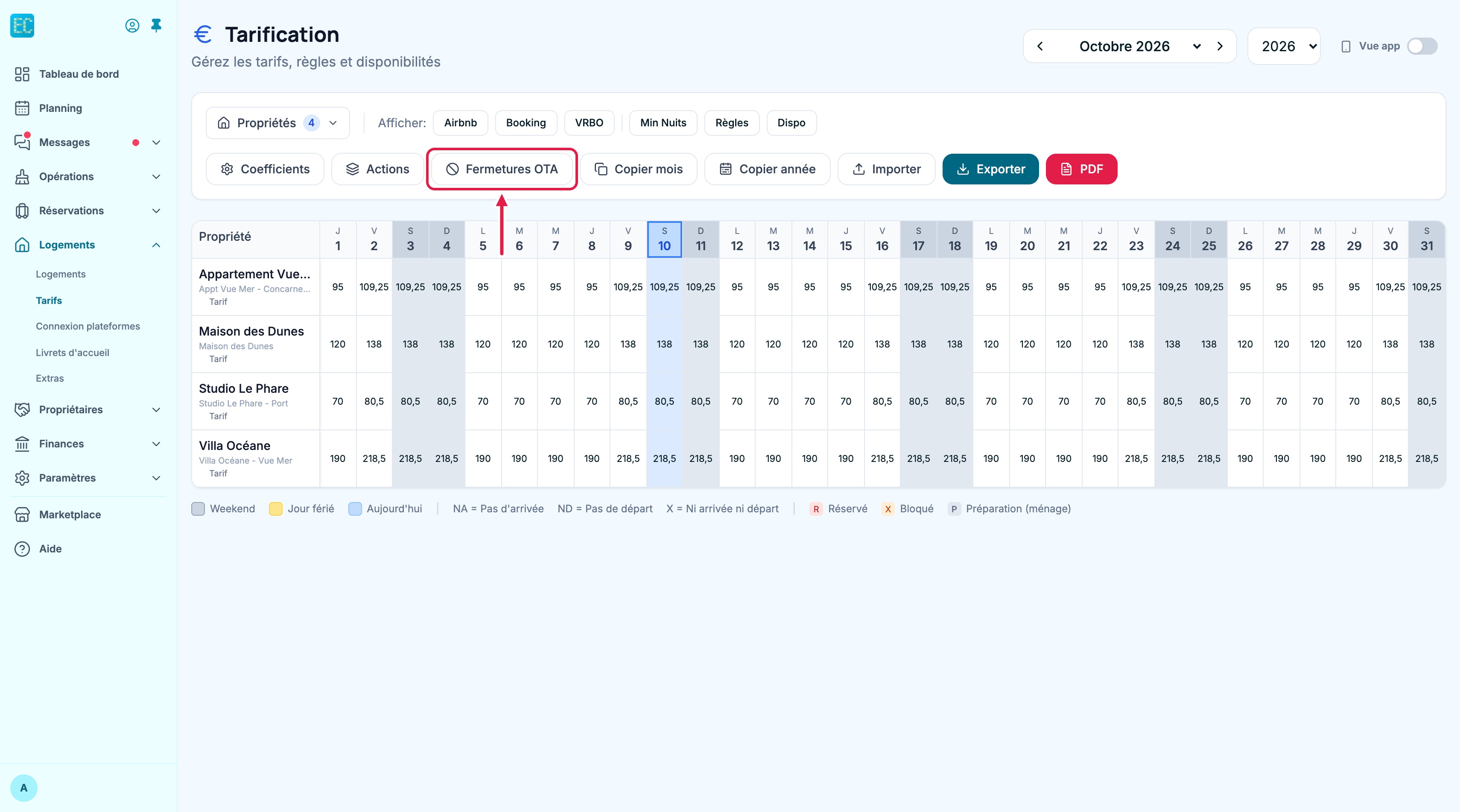Expand the Opérations menu chevron
Viewport: 1460px width, 812px height.
point(156,177)
